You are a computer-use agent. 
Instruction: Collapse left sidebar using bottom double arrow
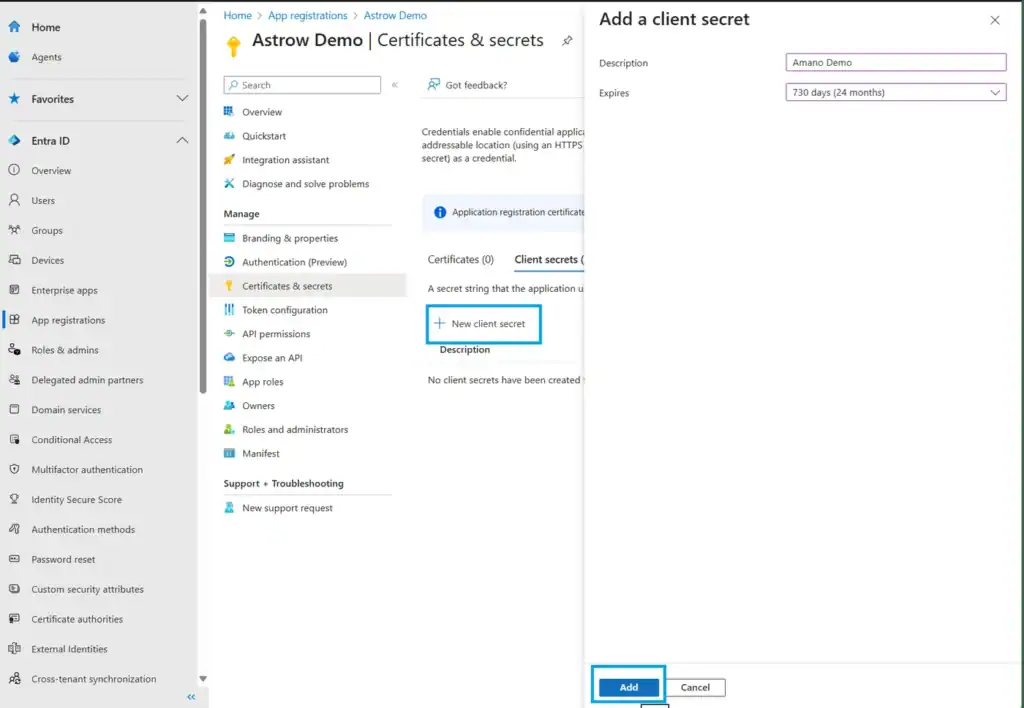[191, 697]
